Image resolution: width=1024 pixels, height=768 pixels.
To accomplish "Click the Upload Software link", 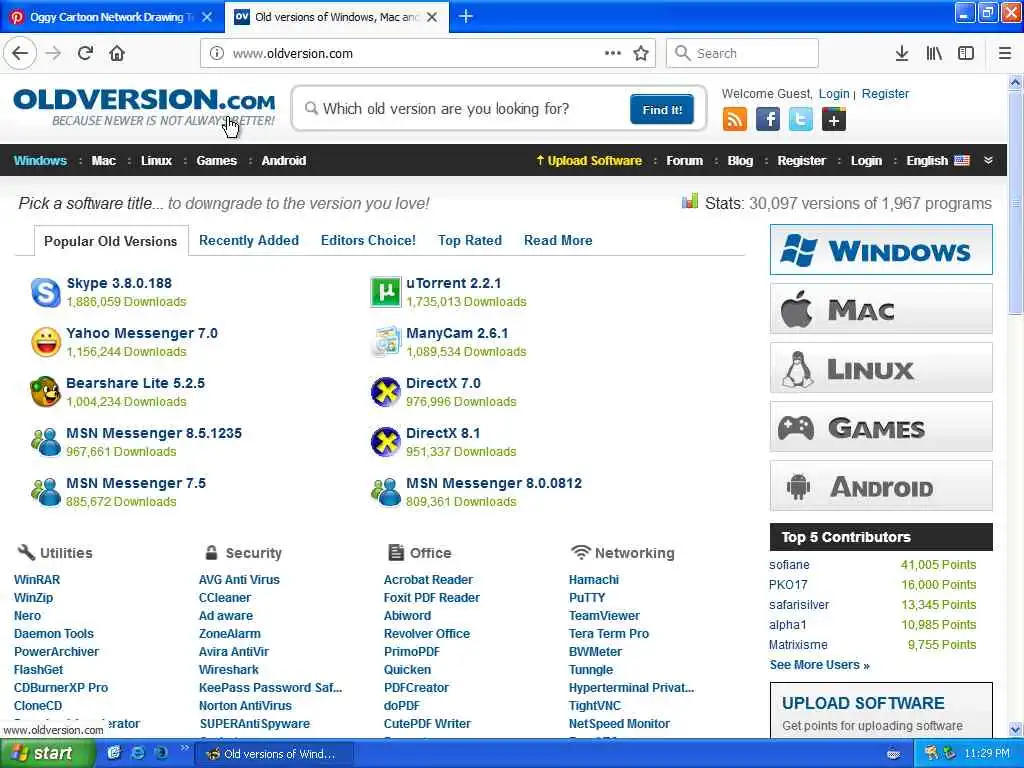I will 588,161.
